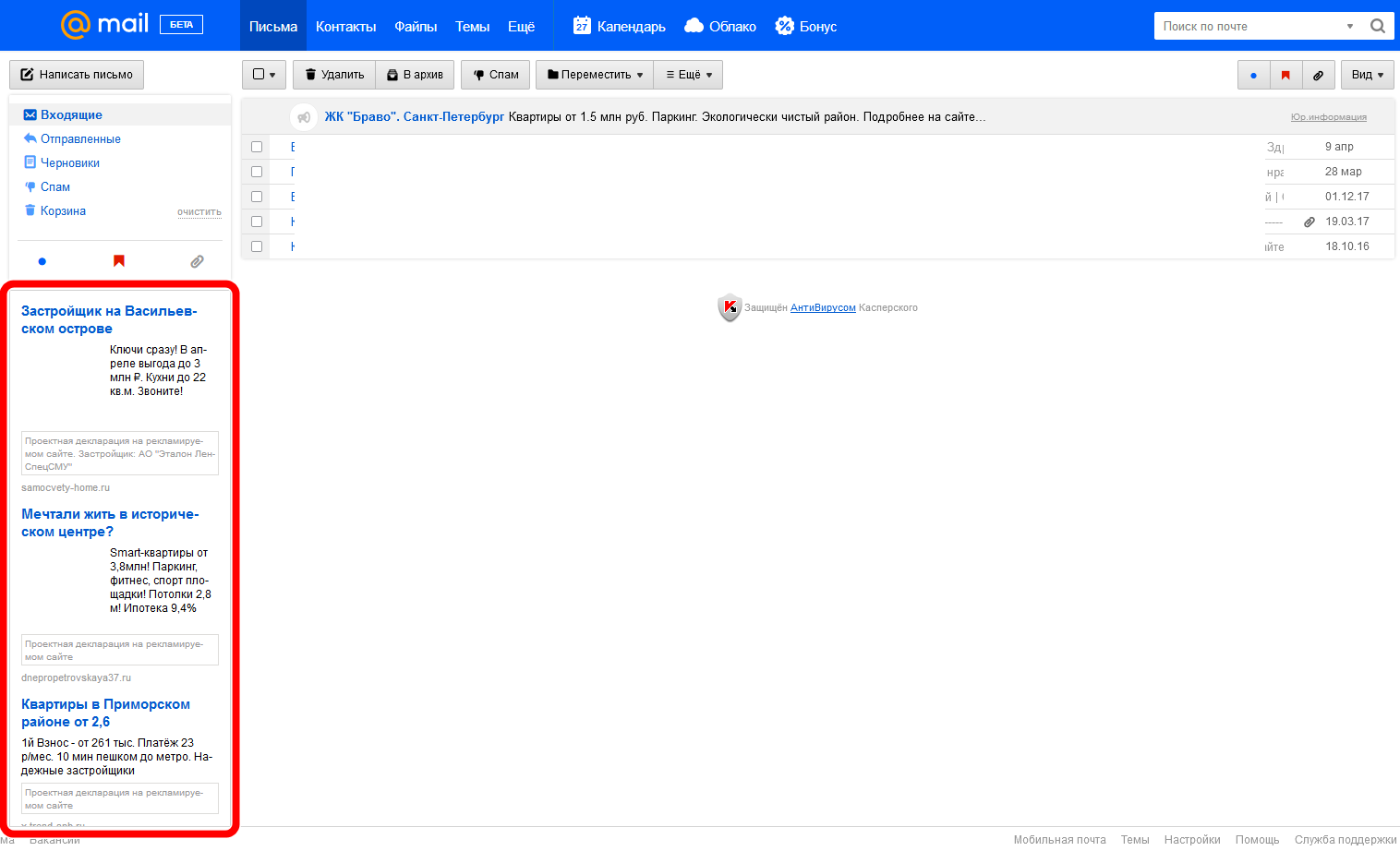Screen dimensions: 1400x851
Task: Open the Ещё menu in top navigation
Action: click(521, 26)
